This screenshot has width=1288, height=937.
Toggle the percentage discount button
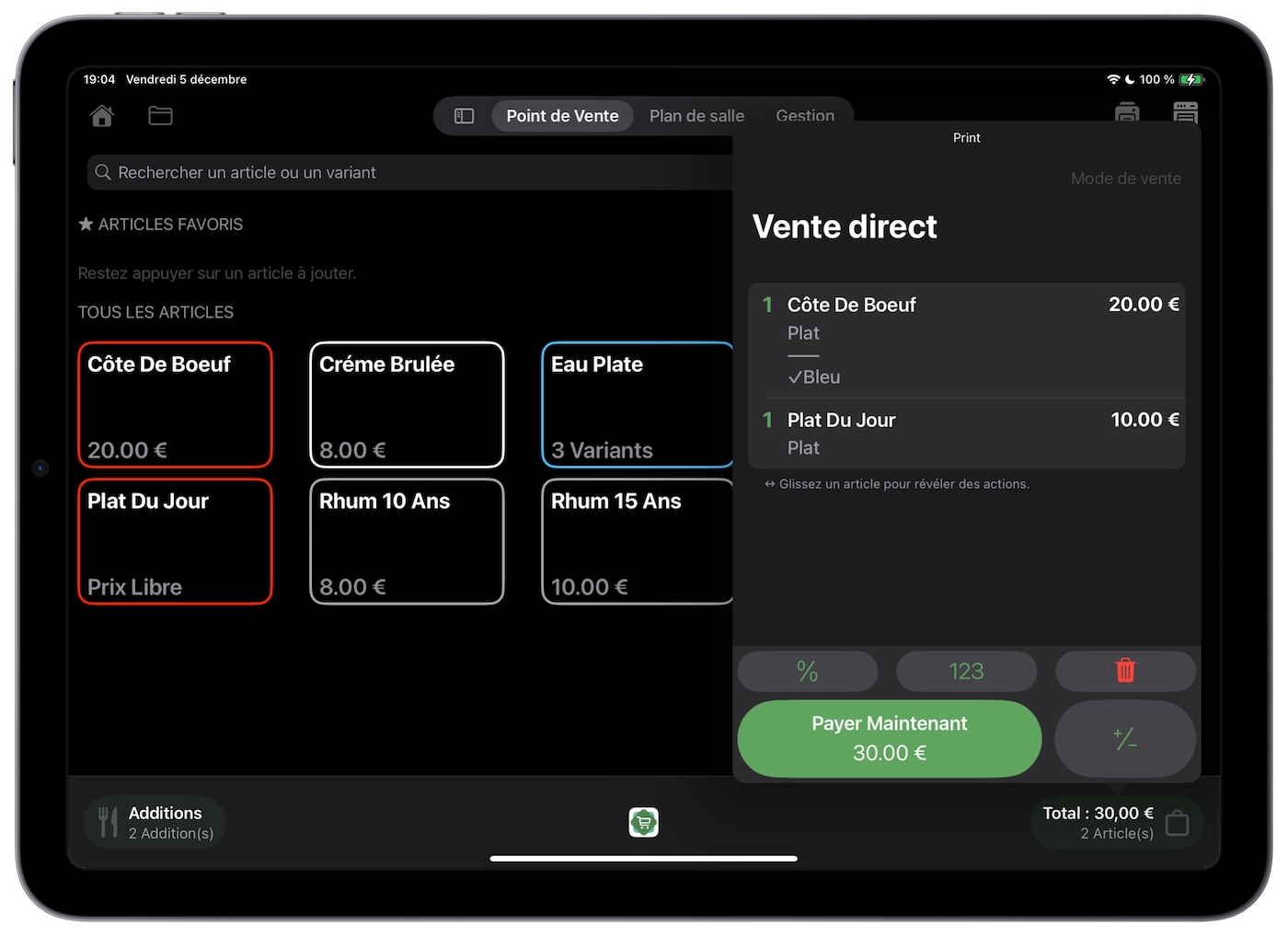click(807, 671)
